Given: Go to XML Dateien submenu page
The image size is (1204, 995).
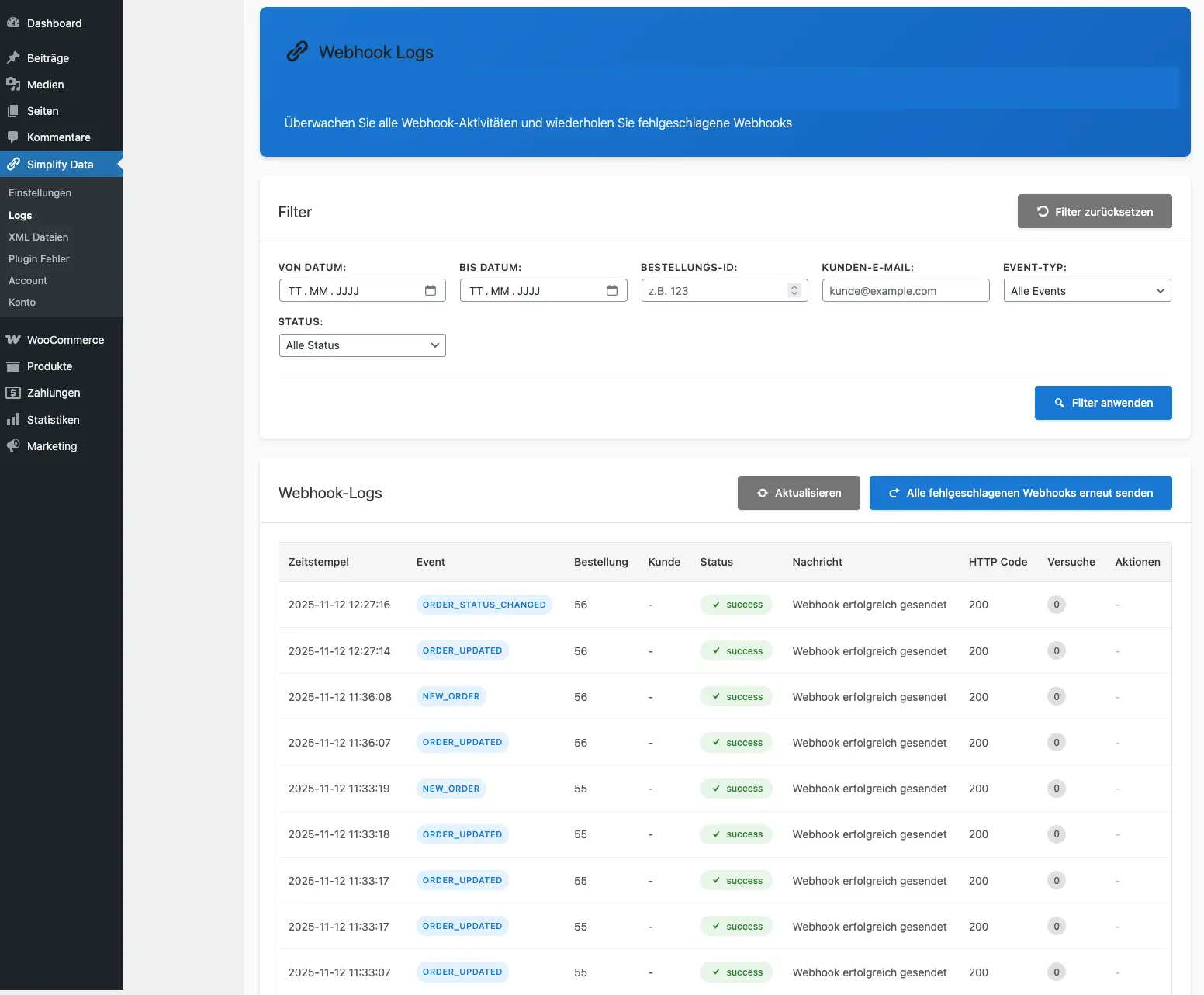Looking at the screenshot, I should click(38, 237).
